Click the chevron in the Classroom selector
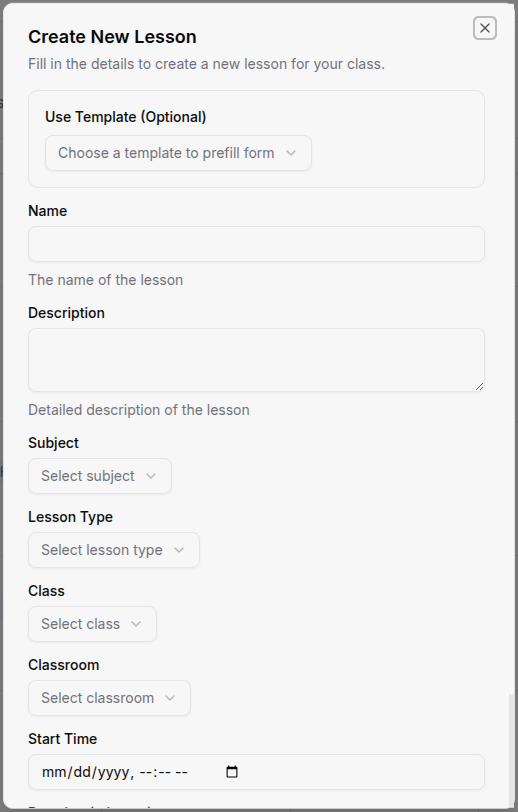 pyautogui.click(x=170, y=698)
